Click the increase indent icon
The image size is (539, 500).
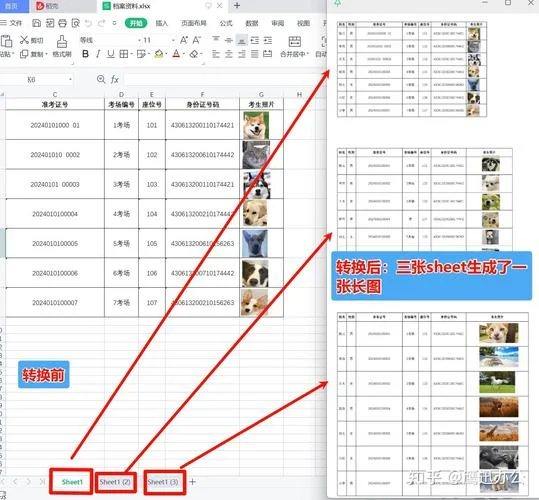tap(268, 40)
